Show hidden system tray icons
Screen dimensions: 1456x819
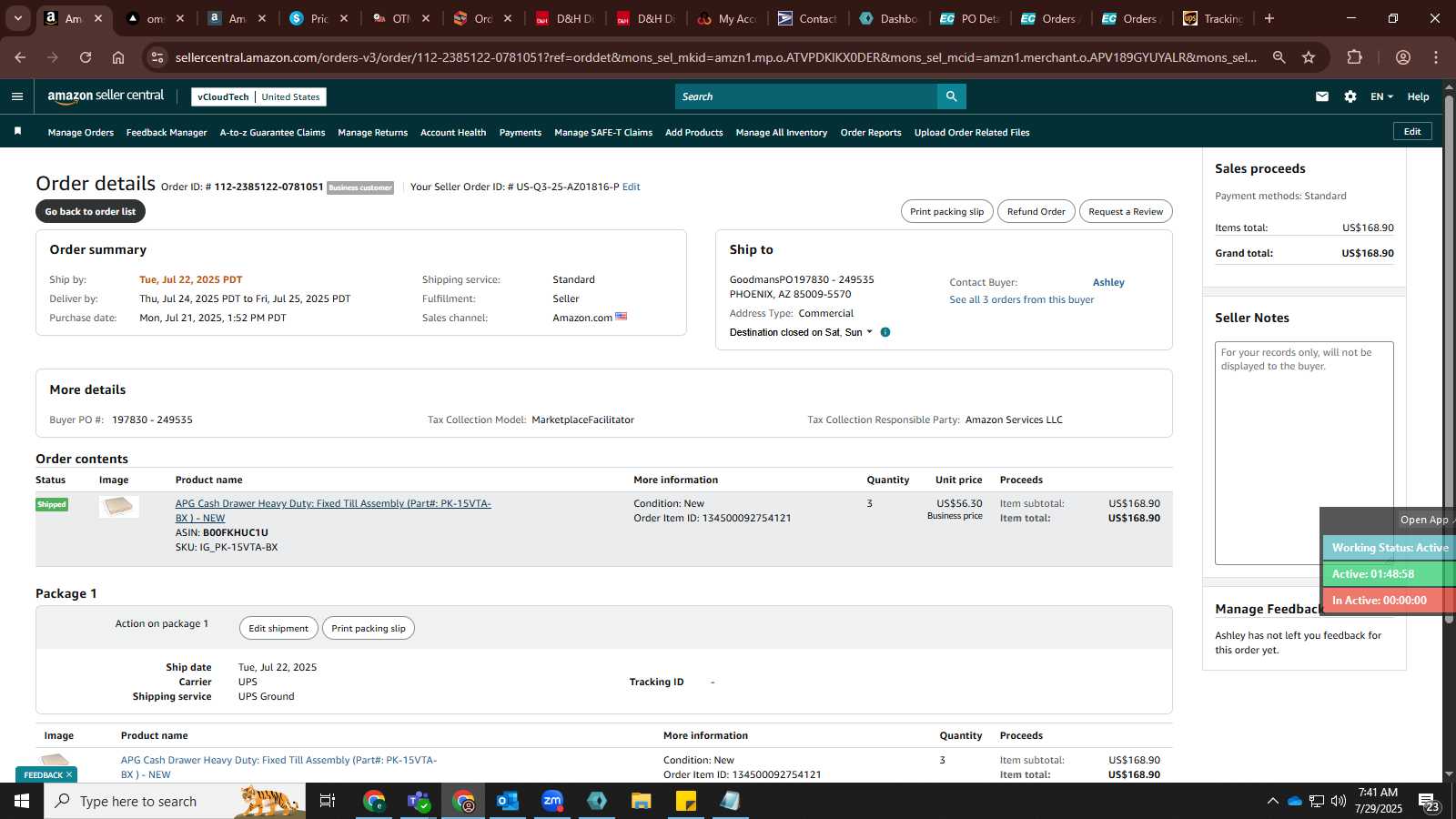[1272, 801]
